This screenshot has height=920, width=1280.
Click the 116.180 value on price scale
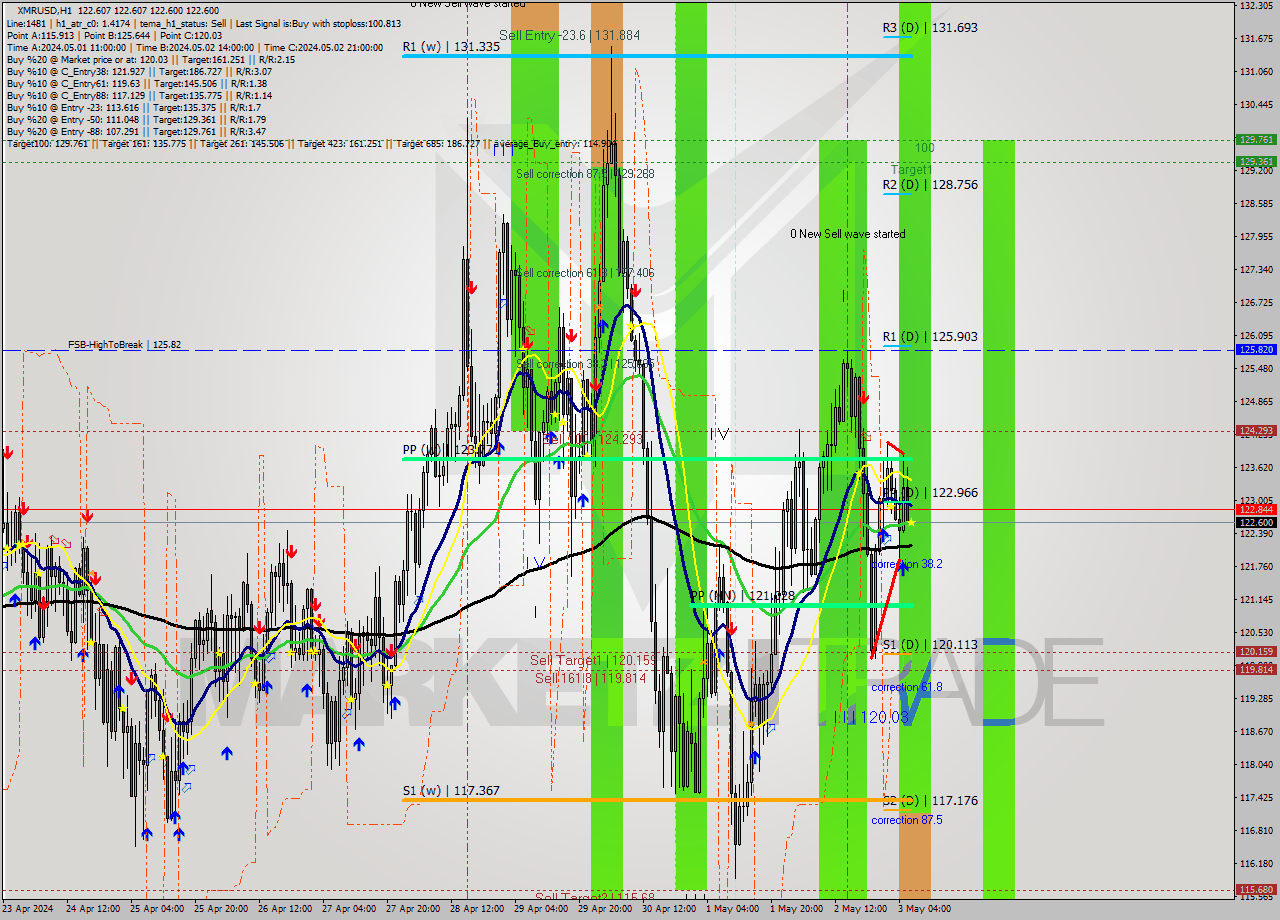1255,864
